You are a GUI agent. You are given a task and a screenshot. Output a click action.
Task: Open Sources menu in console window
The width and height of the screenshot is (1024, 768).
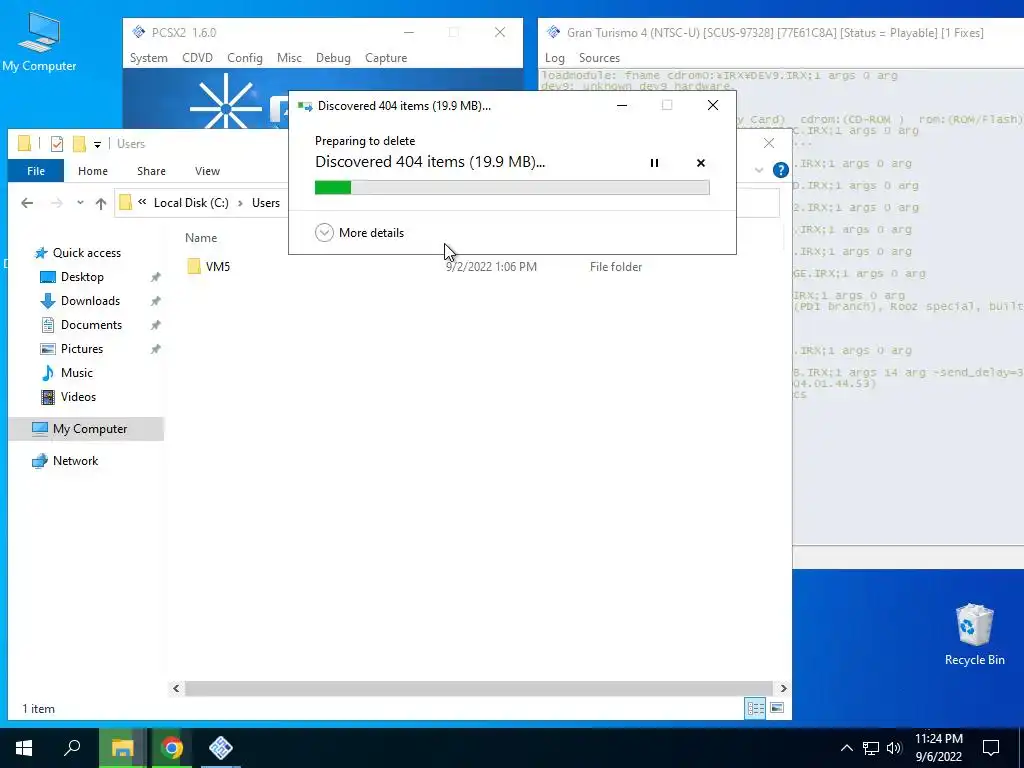pos(599,57)
